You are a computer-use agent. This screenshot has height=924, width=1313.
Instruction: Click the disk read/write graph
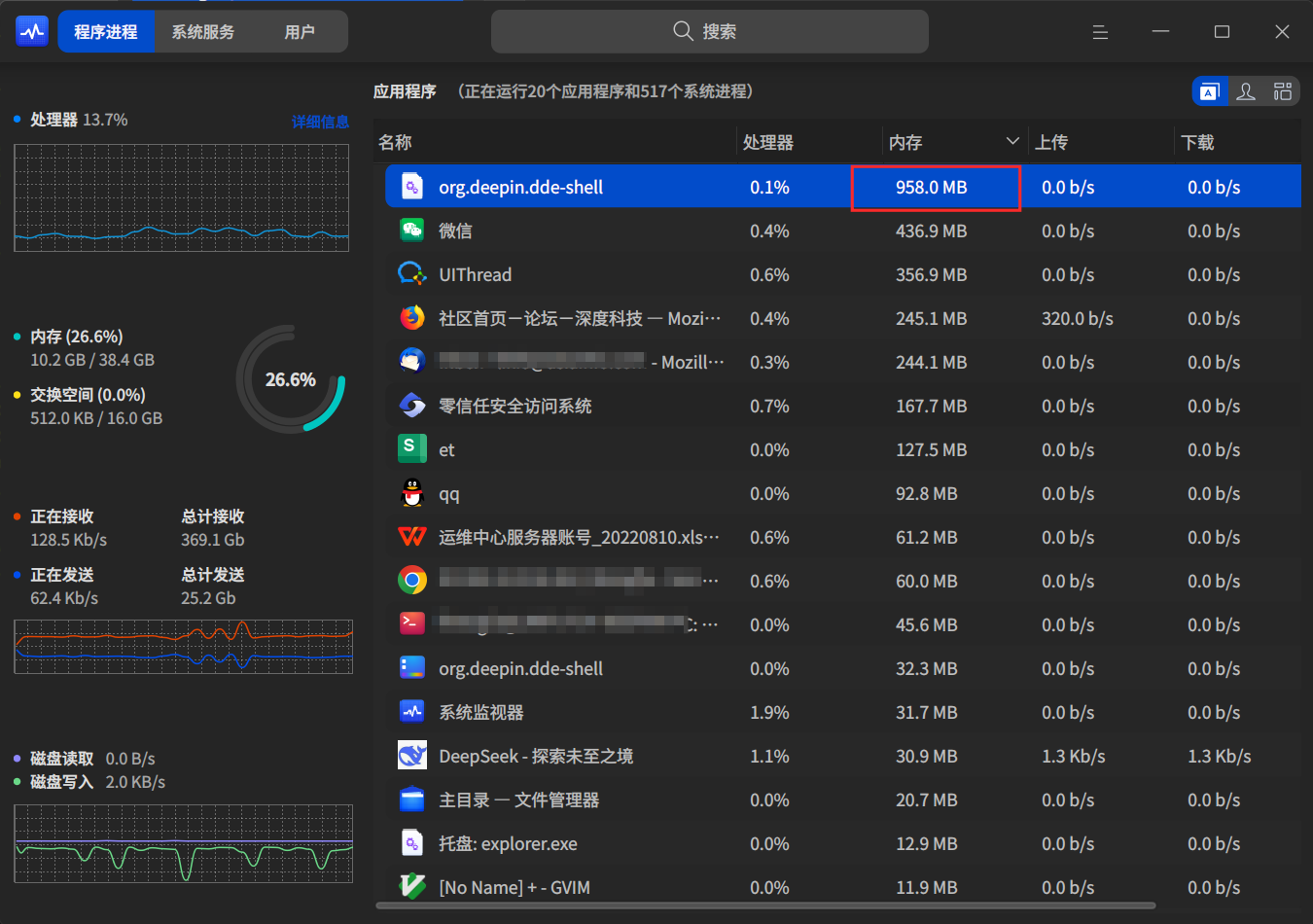click(x=183, y=843)
